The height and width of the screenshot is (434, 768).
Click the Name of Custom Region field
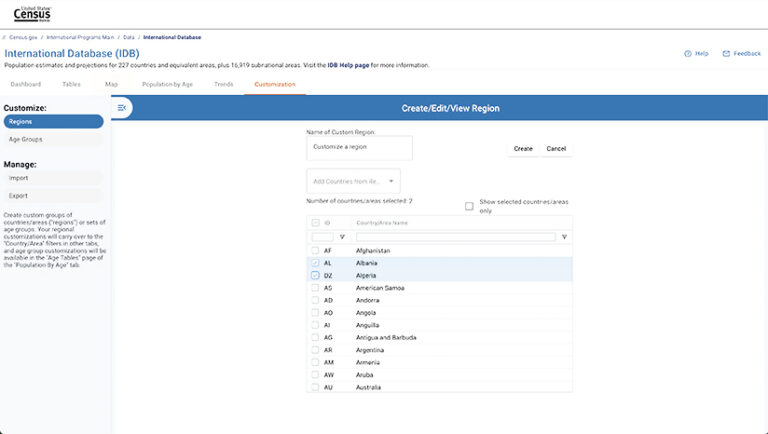click(360, 148)
